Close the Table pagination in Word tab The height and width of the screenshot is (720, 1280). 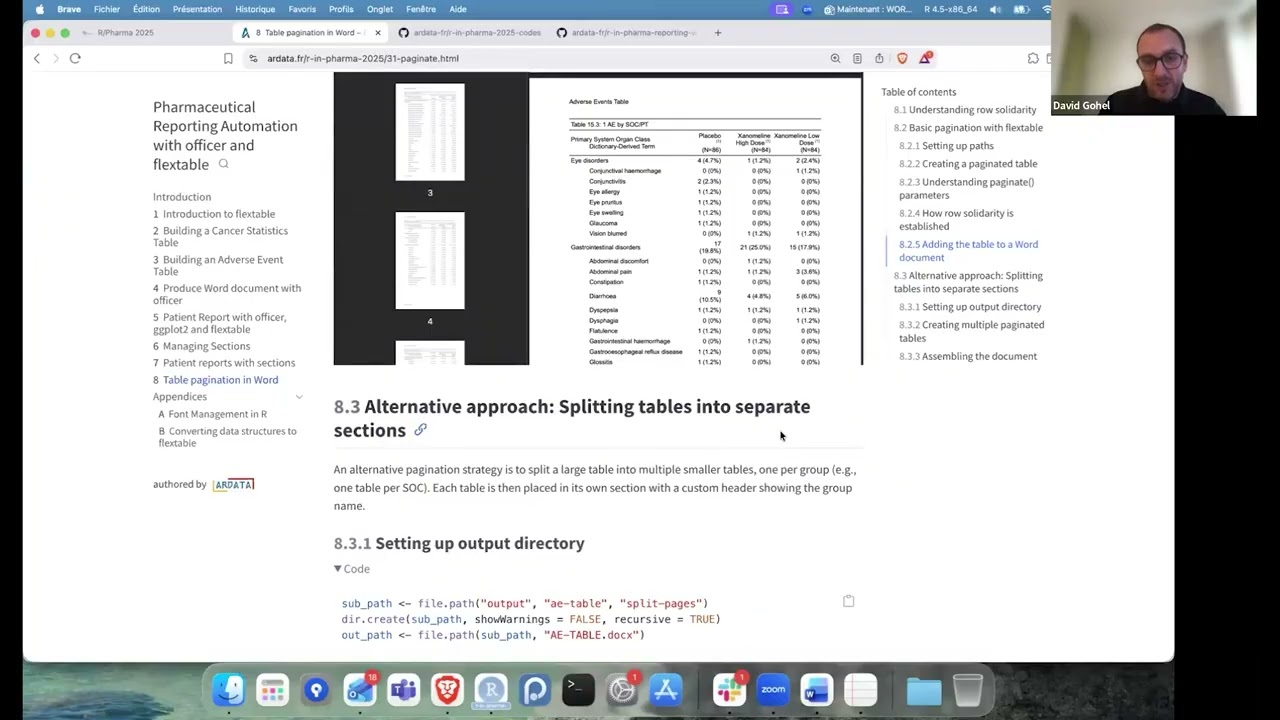tap(377, 32)
